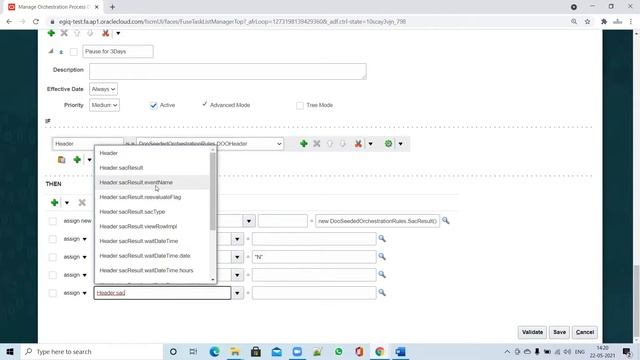Open dropdown arrow beside THEN add action icon
The image size is (640, 360).
67,202
